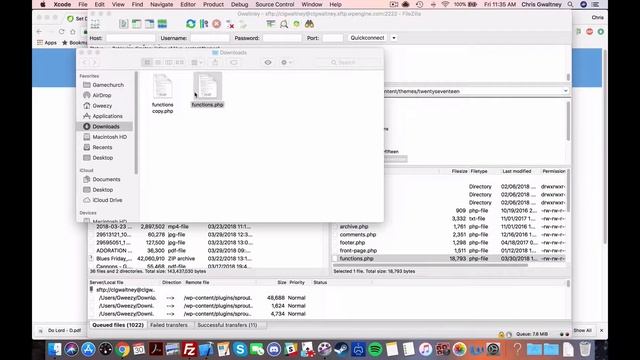
Task: Select iCloud Drive in Finder sidebar
Action: pyautogui.click(x=103, y=200)
